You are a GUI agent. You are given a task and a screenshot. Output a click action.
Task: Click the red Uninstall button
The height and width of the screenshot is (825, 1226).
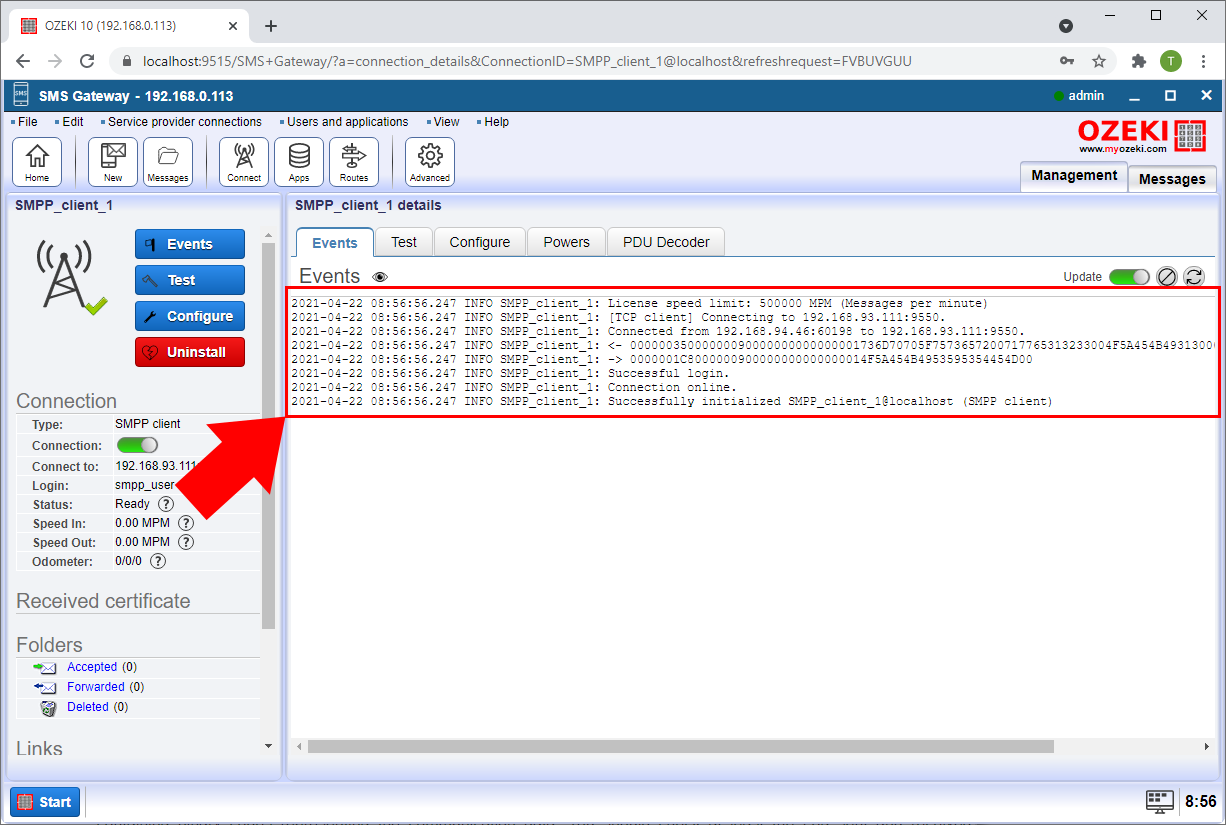point(190,352)
